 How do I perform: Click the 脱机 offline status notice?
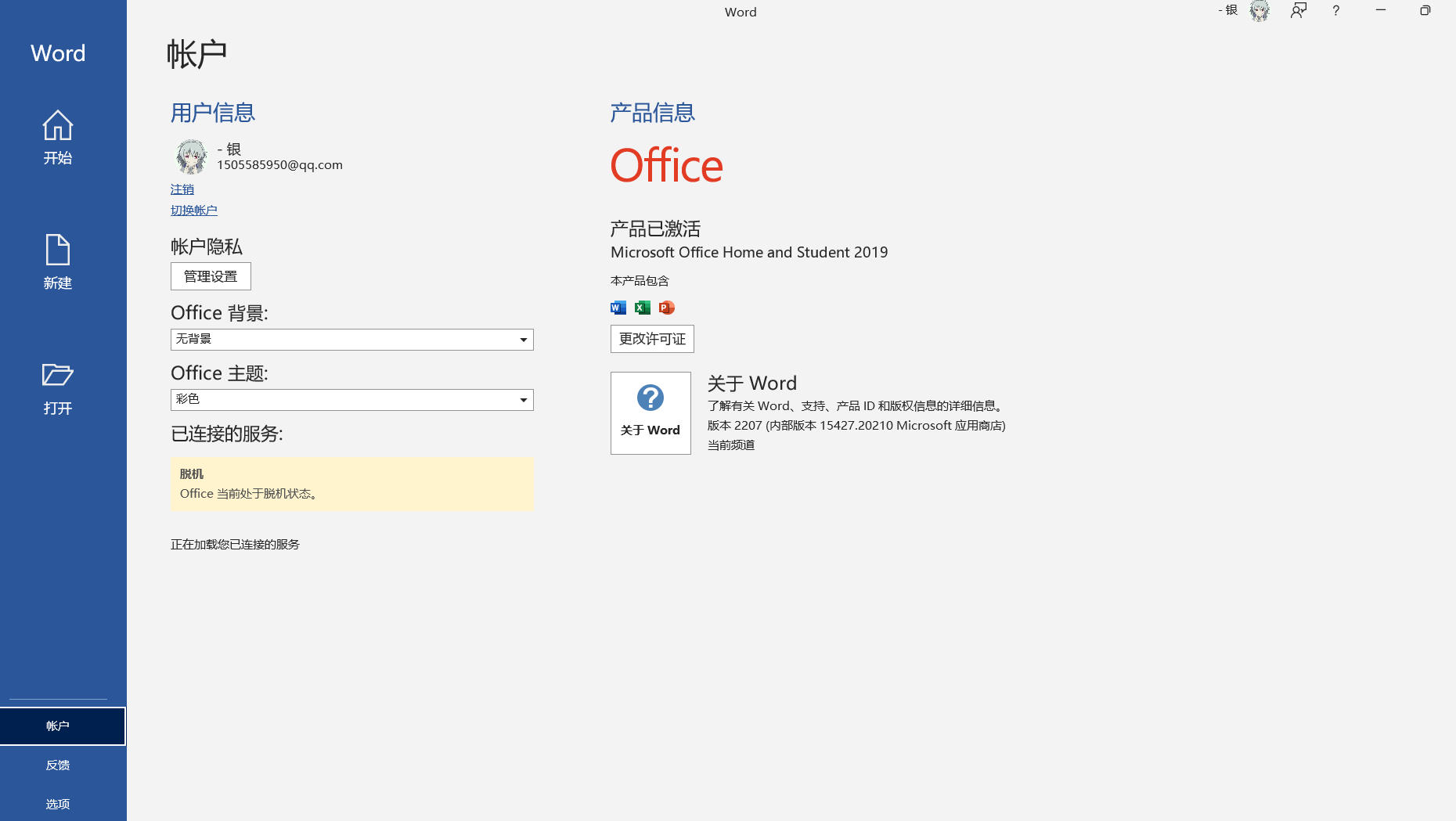352,484
